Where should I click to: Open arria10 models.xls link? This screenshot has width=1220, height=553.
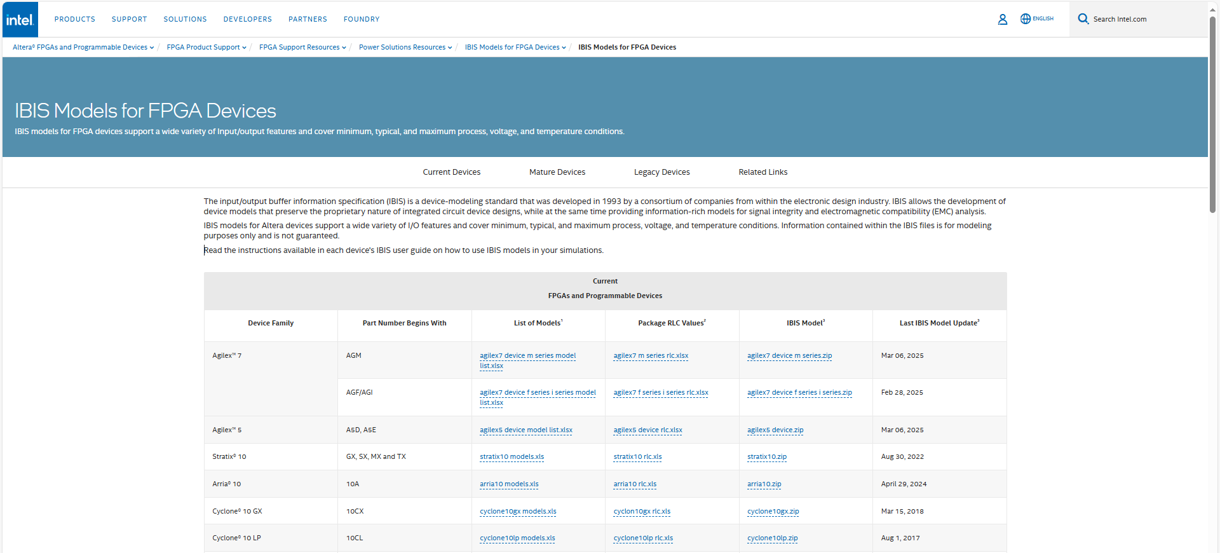point(509,484)
